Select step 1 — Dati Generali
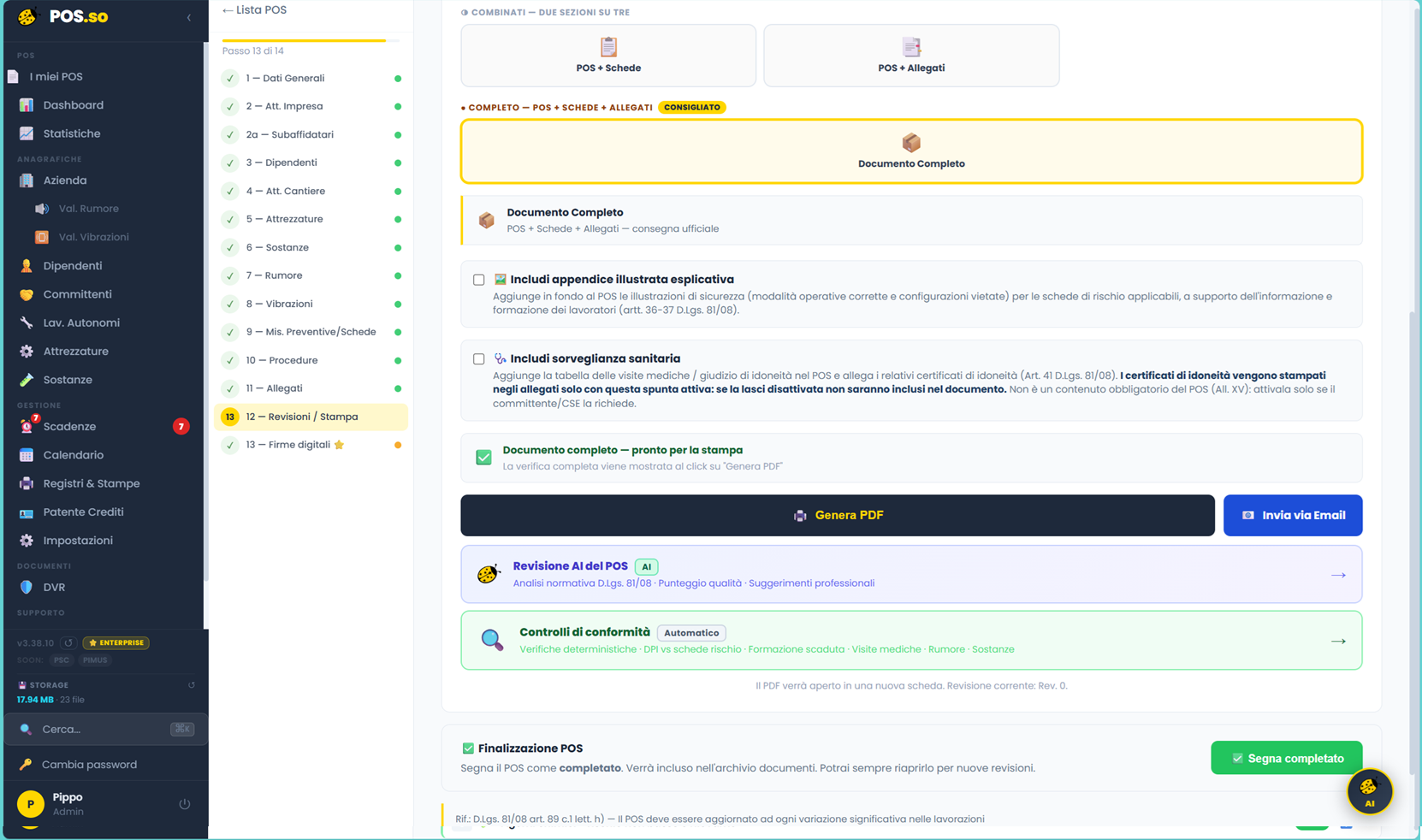 pyautogui.click(x=311, y=78)
